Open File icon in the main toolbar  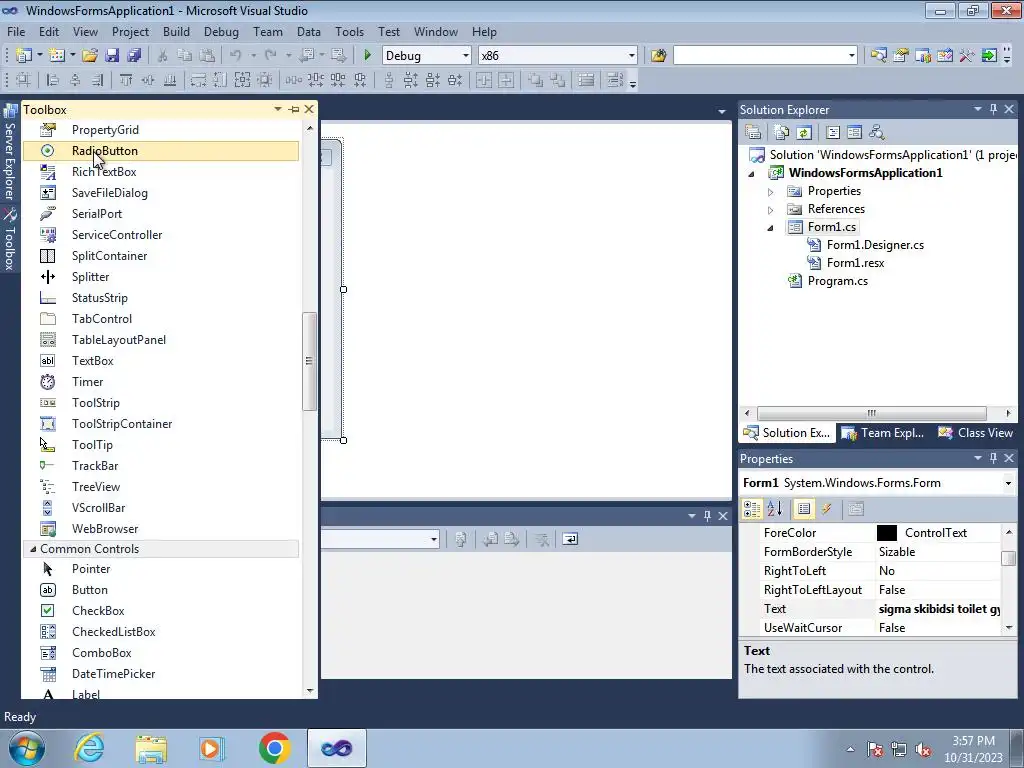(90, 56)
